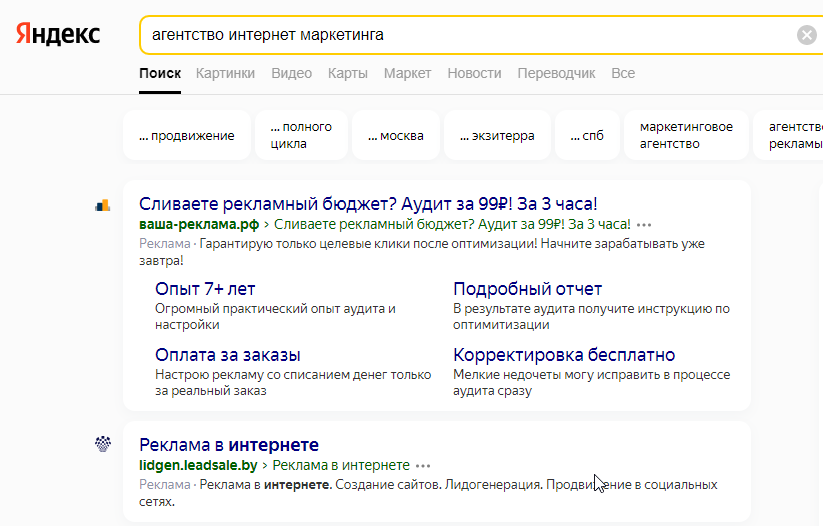Open the Видео tab
823x526 pixels.
coord(291,73)
